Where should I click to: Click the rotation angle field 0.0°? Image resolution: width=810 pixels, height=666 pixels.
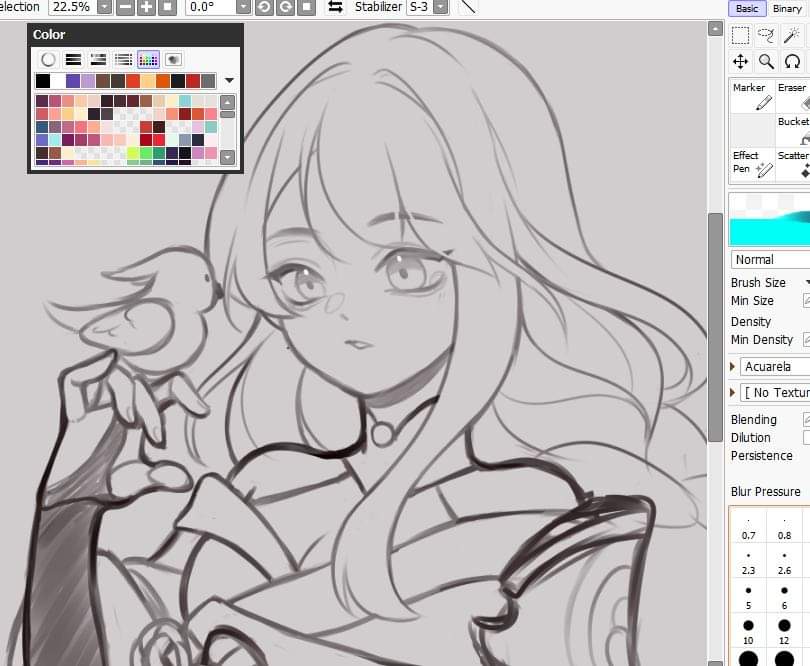[x=212, y=7]
